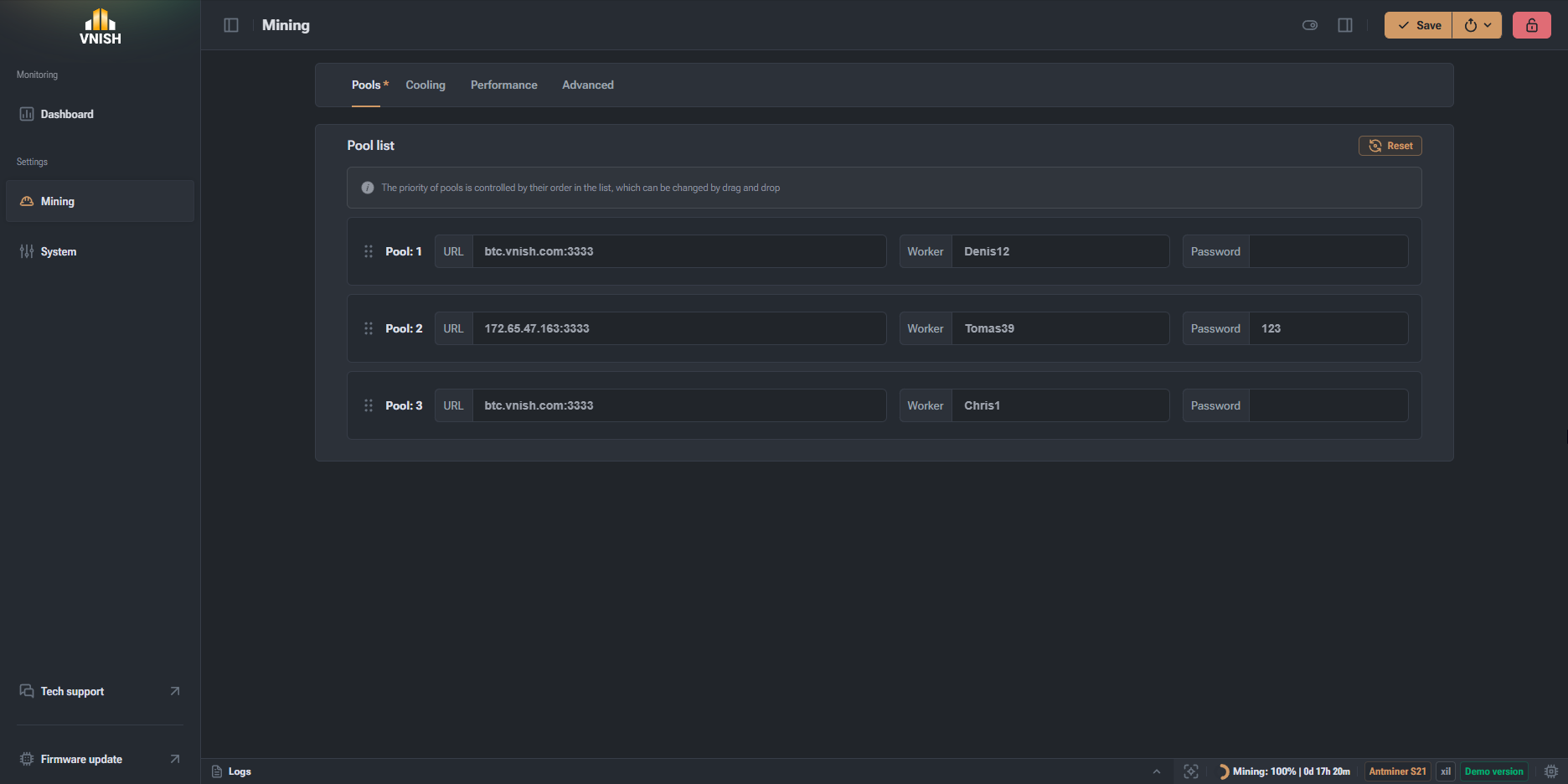Viewport: 1568px width, 784px height.
Task: Click the Pool 1 Password field
Action: [x=1328, y=251]
